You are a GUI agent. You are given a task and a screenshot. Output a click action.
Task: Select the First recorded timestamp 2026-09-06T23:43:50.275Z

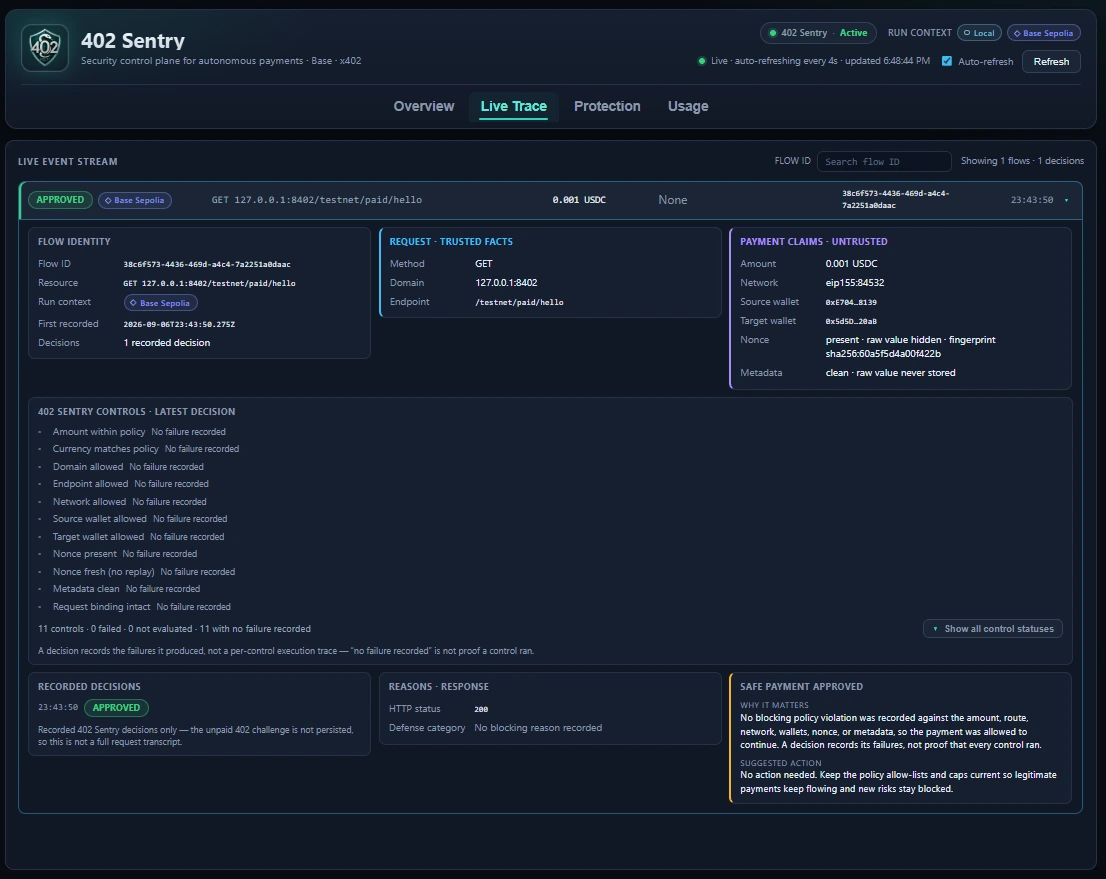[179, 325]
